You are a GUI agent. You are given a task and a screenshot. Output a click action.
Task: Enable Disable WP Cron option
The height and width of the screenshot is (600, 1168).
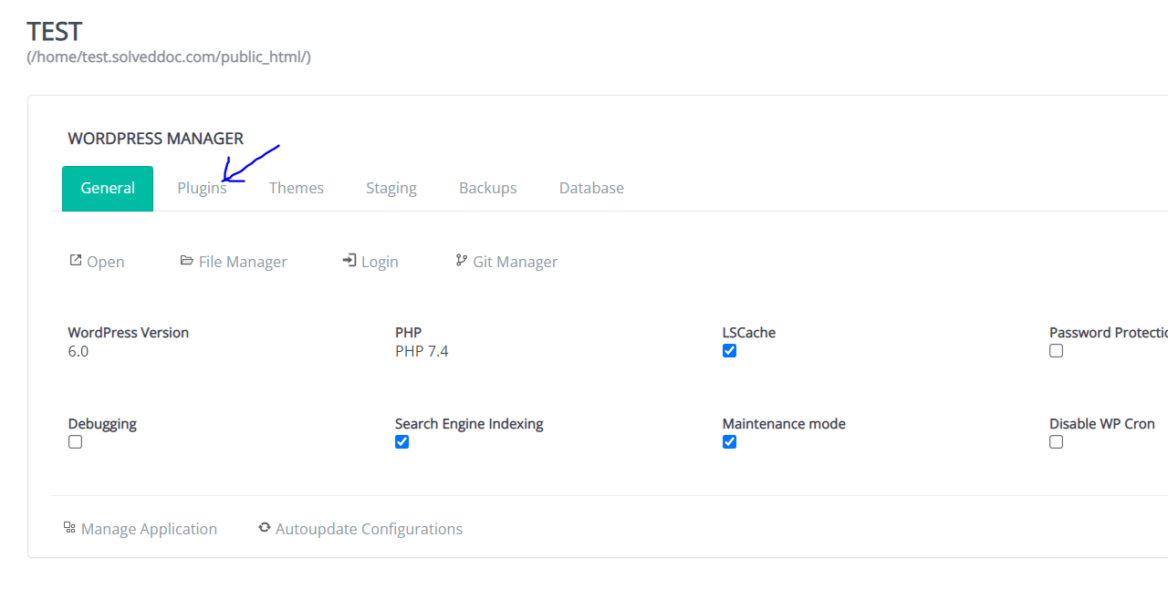click(1056, 441)
